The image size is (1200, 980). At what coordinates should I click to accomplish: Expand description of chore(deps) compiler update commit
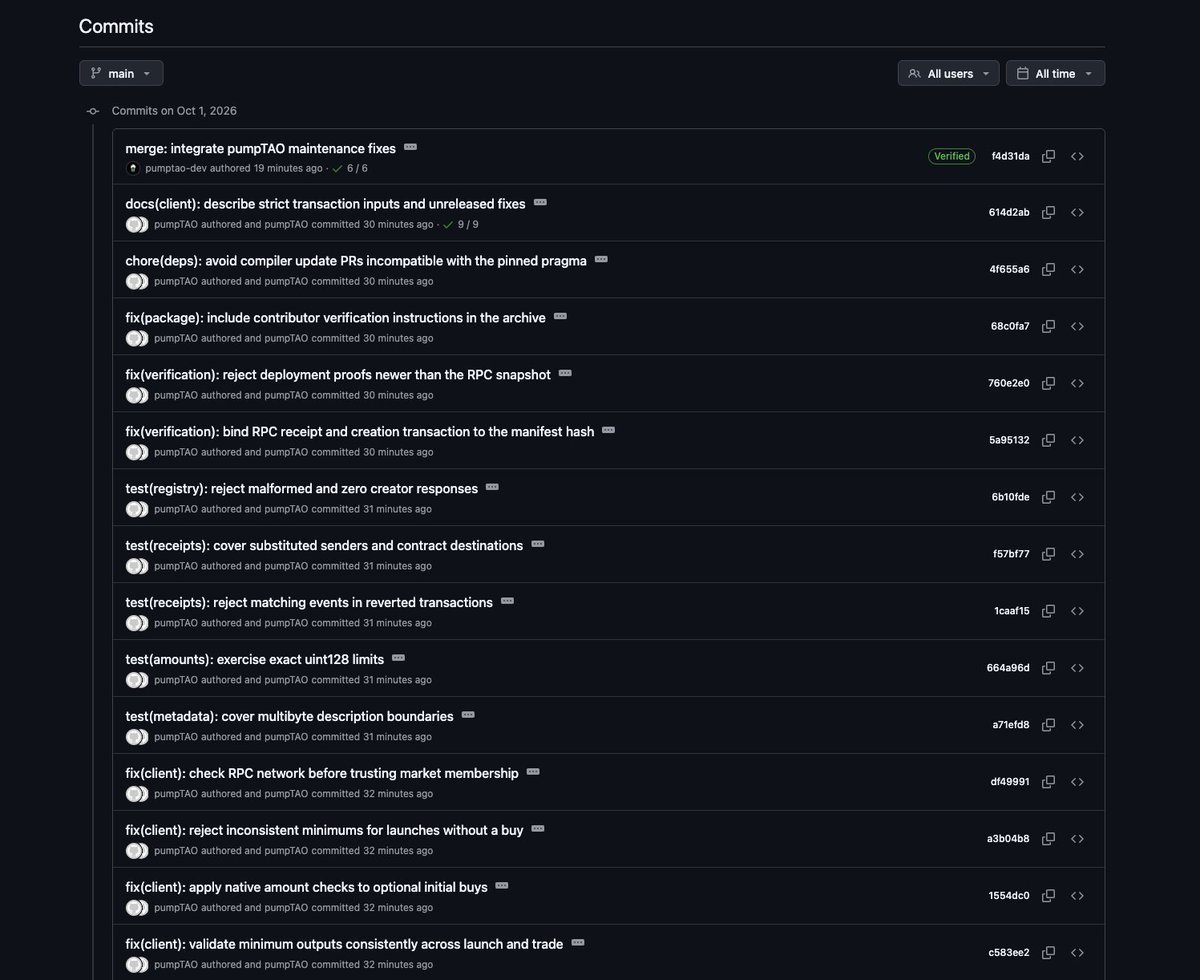pos(601,259)
